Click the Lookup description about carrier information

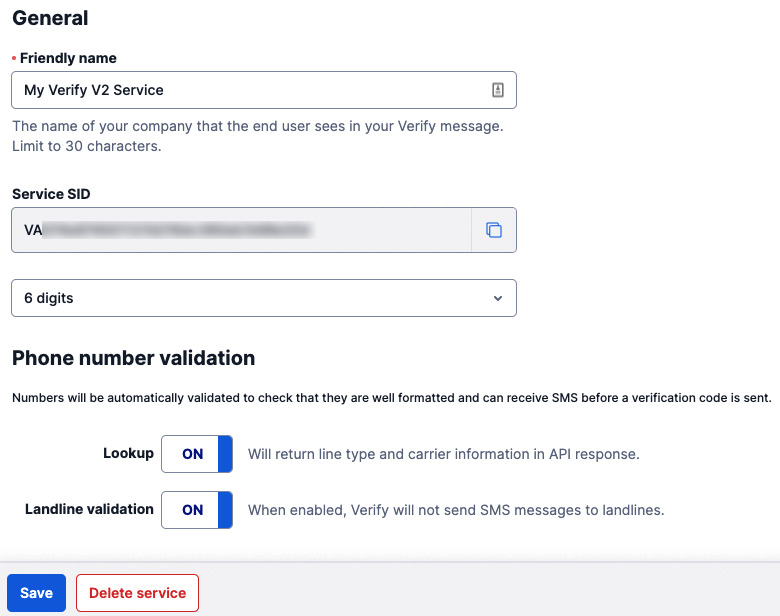(x=444, y=454)
